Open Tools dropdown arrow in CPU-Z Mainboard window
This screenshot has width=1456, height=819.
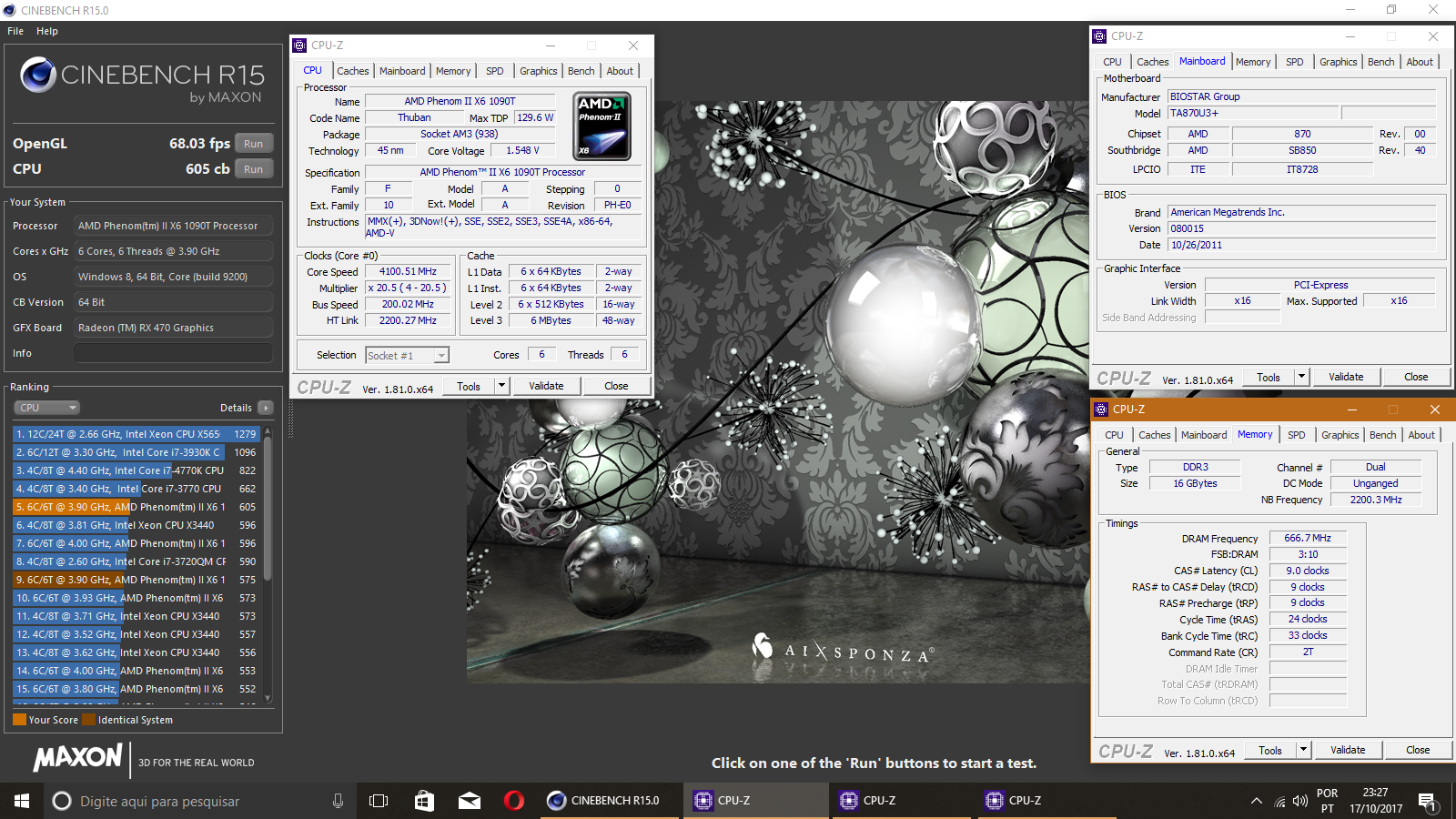pos(1301,377)
